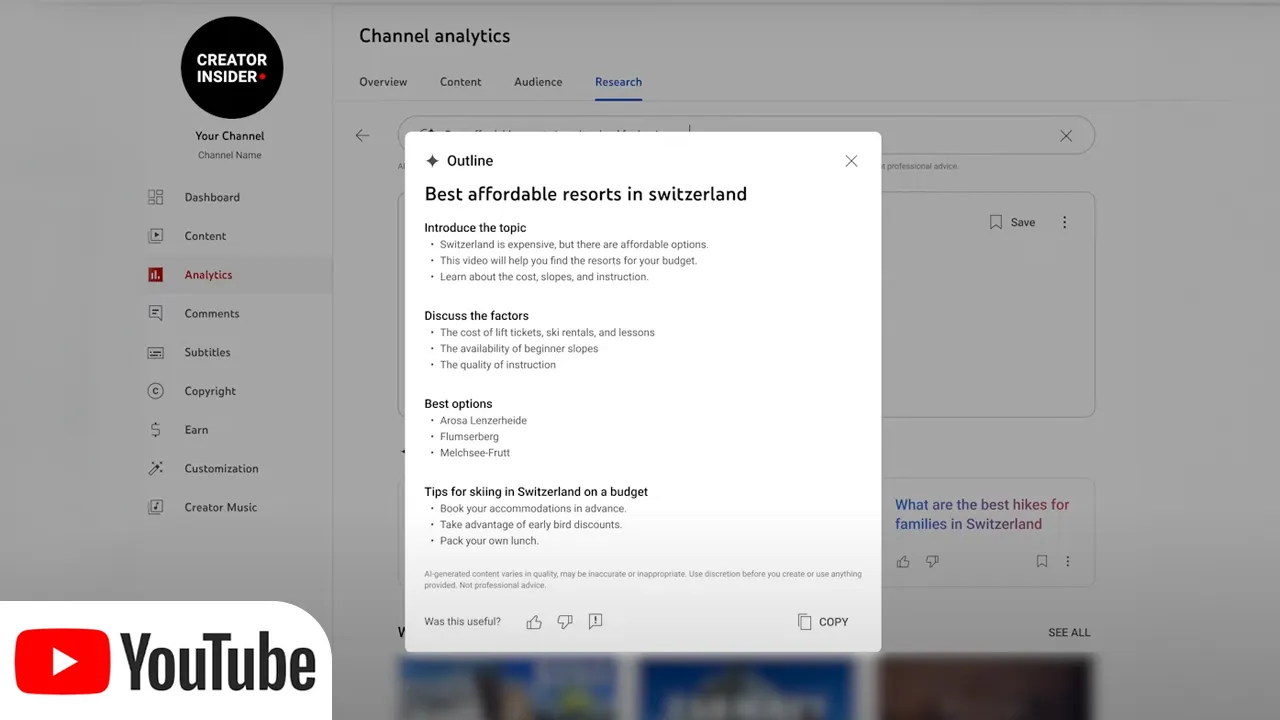Click the Earn dollar sign icon
1280x720 pixels.
[x=156, y=430]
